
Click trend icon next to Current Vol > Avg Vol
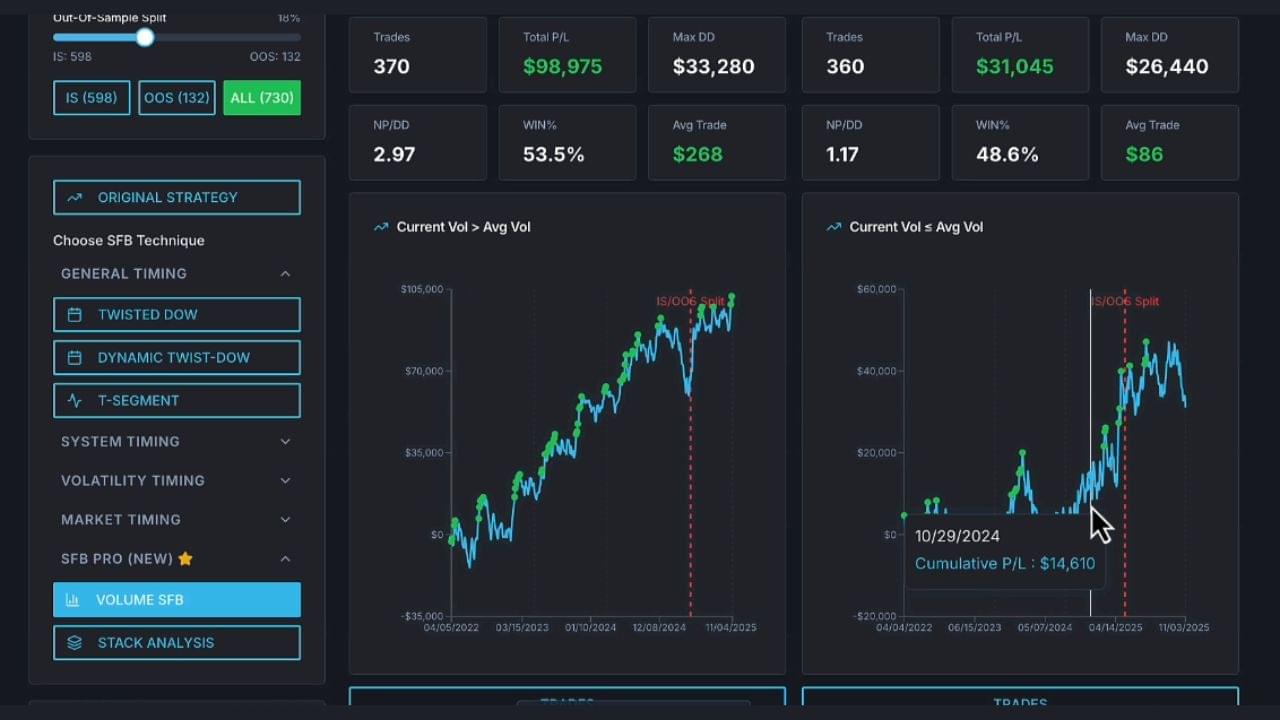pos(380,227)
